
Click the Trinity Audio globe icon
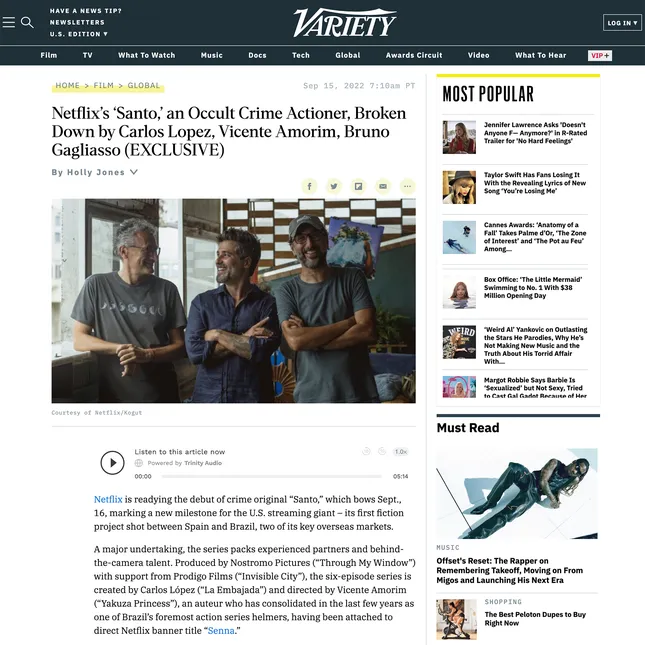(139, 463)
